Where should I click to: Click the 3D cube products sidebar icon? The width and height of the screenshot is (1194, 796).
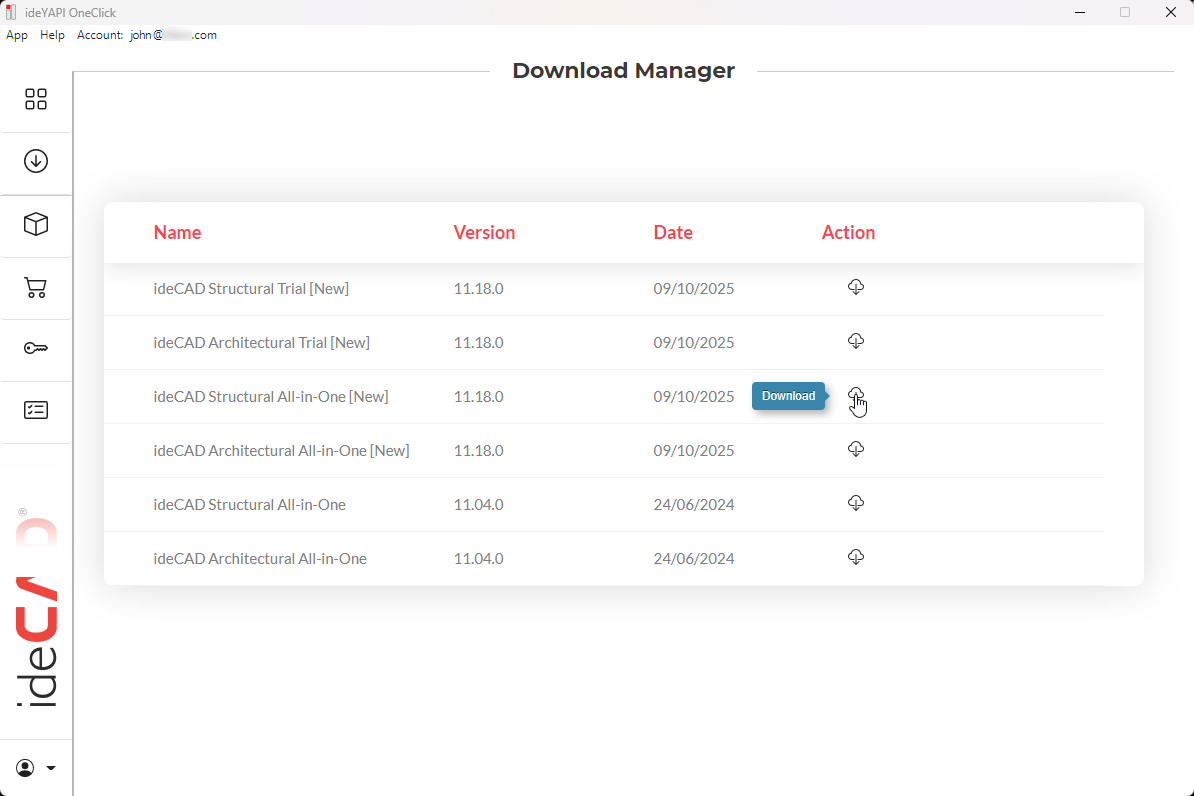[36, 224]
